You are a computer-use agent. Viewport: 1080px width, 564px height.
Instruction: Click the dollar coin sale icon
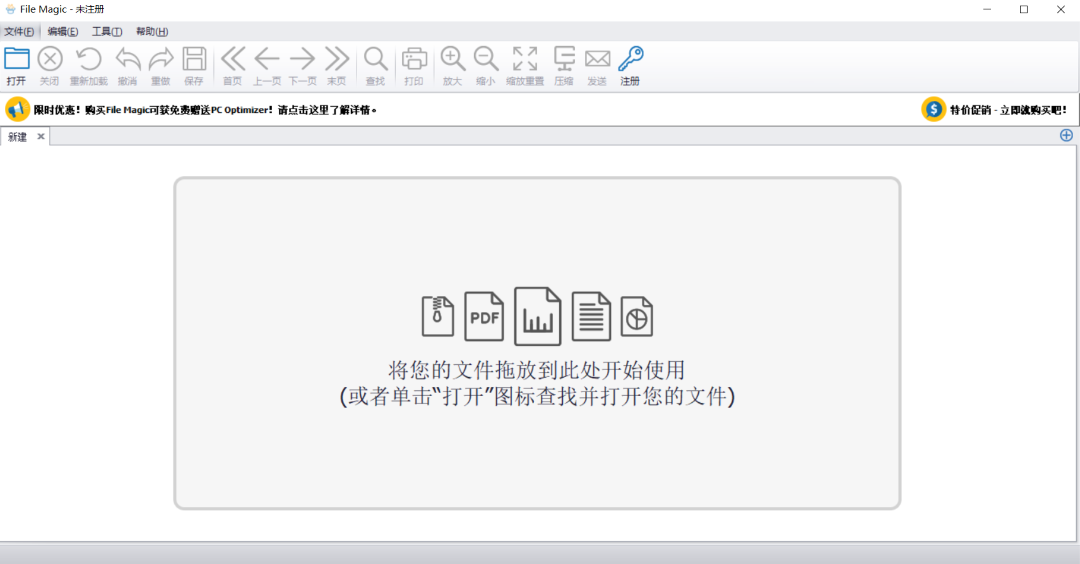tap(933, 109)
